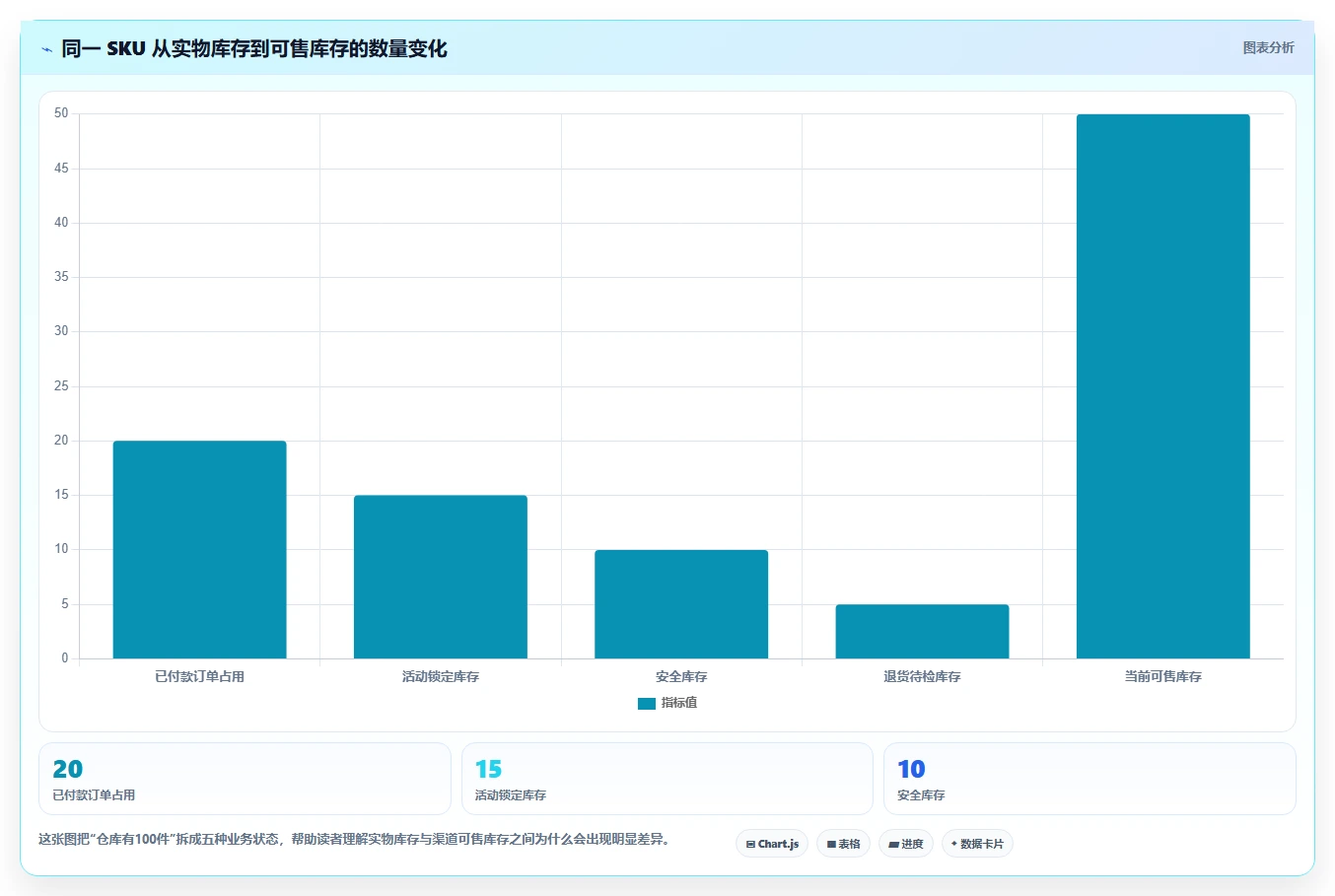Click x-axis label 当前可售库存
The height and width of the screenshot is (896, 1335).
pos(1163,676)
